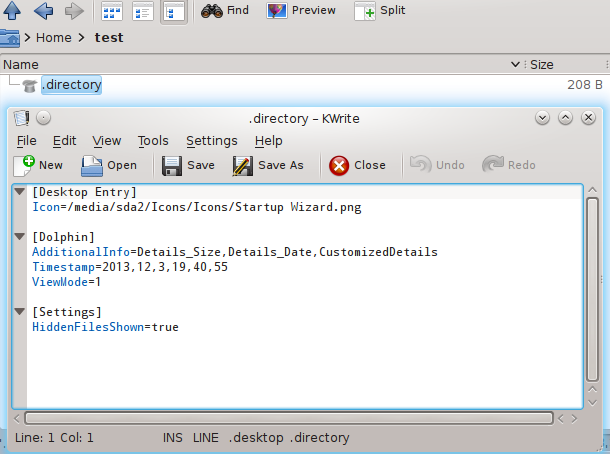Viewport: 610px width, 454px height.
Task: Open the View menu
Action: pyautogui.click(x=107, y=141)
